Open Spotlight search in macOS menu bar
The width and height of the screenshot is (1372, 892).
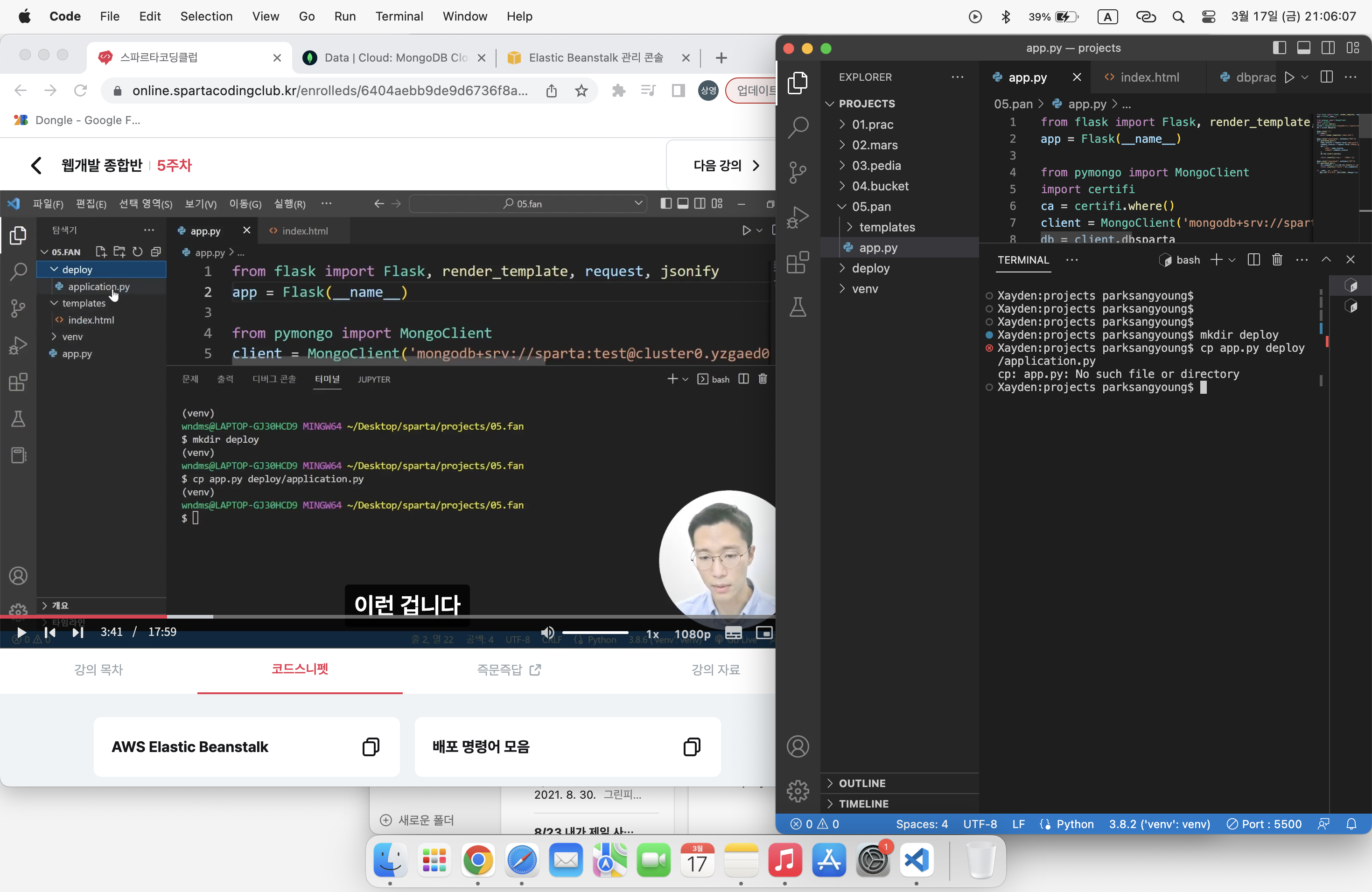tap(1178, 17)
